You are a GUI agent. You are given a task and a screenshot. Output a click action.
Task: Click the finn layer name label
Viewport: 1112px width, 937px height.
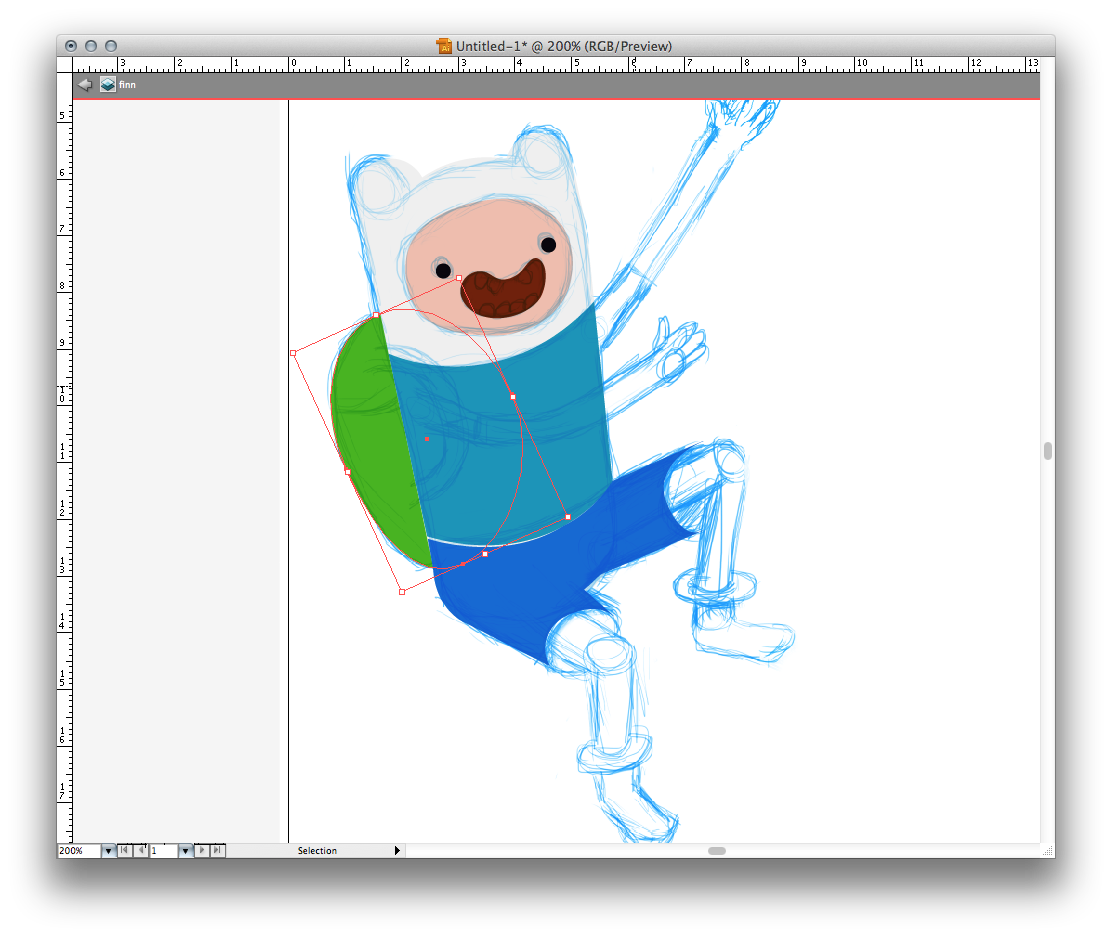127,85
